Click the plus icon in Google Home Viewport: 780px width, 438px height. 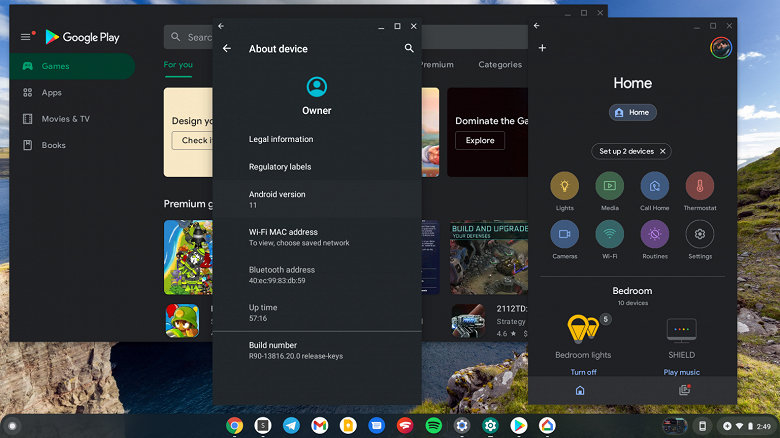[x=542, y=48]
